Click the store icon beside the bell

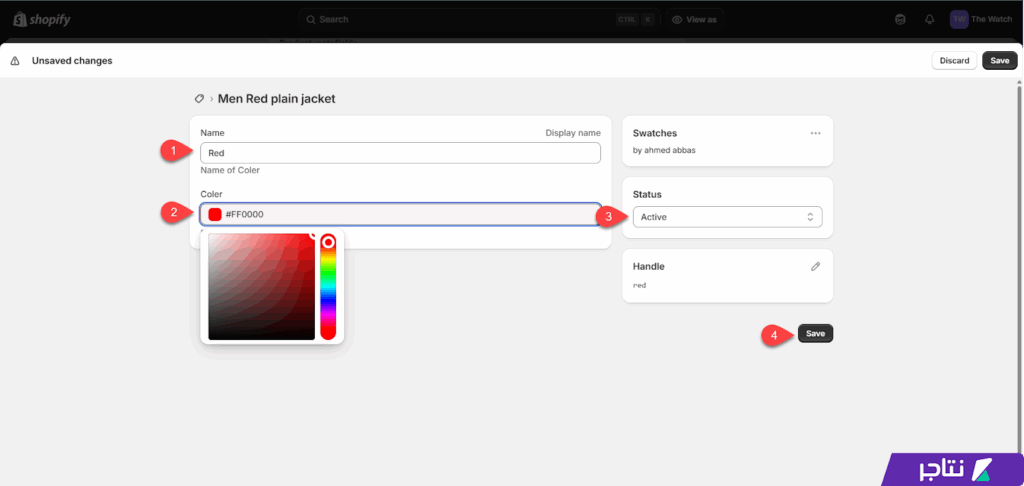pos(901,19)
